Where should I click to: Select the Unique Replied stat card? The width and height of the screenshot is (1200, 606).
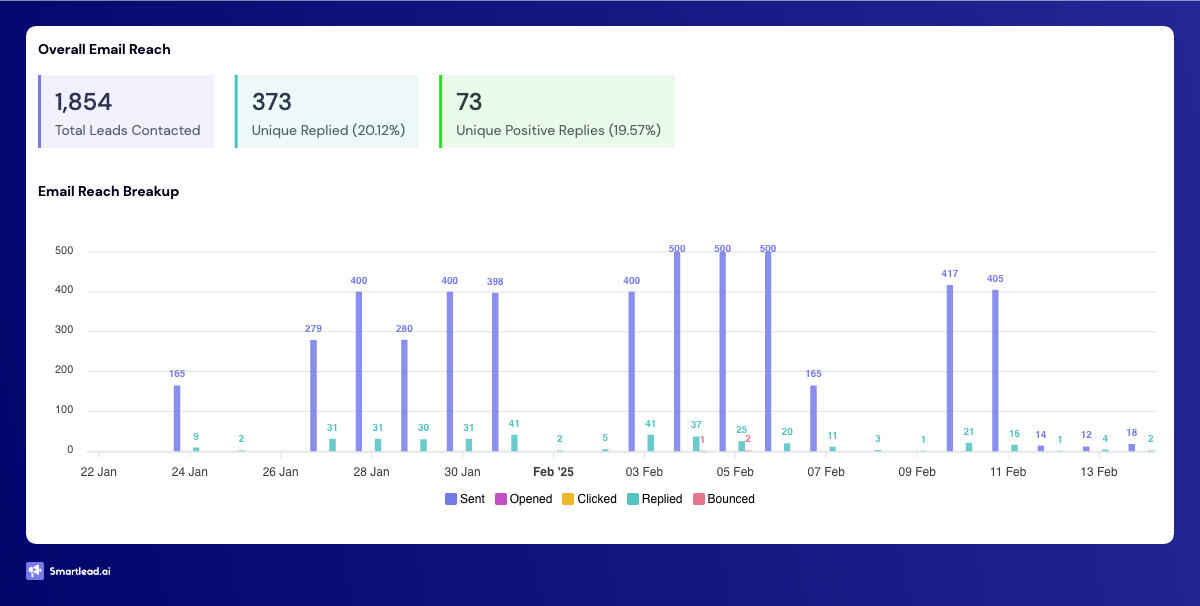coord(328,112)
